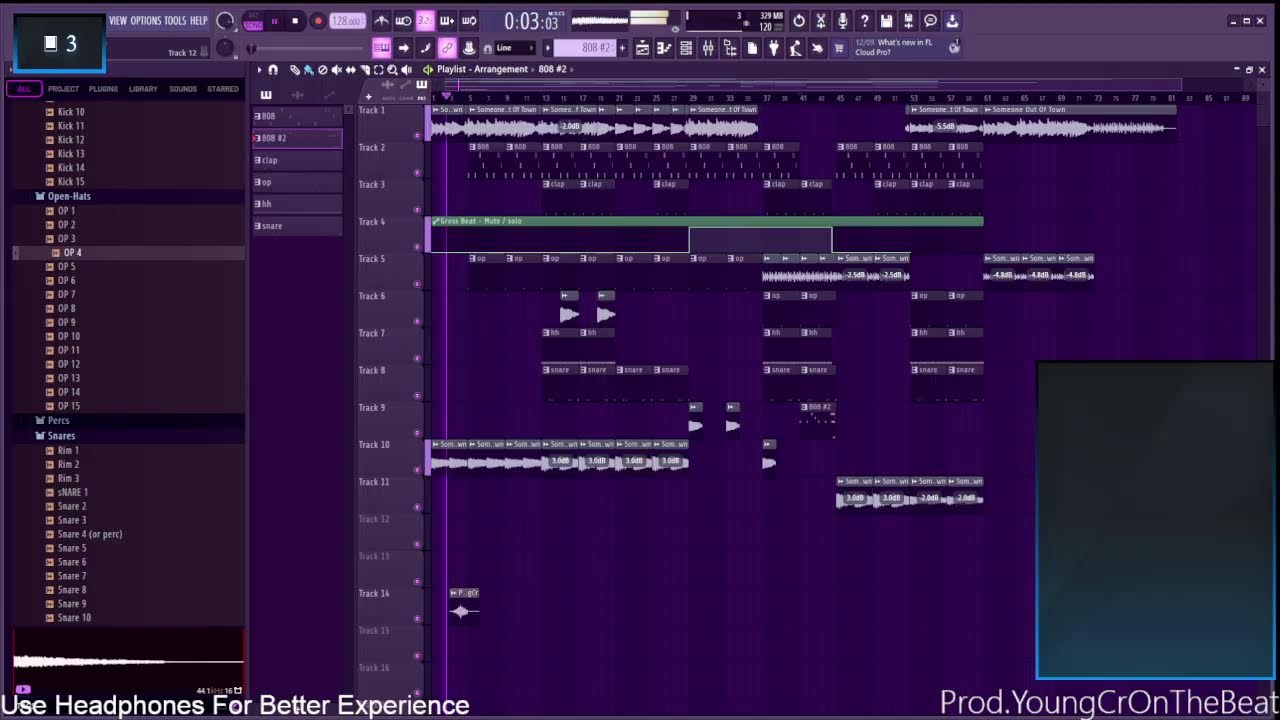
Task: Open the Browser view icon
Action: tap(729, 48)
